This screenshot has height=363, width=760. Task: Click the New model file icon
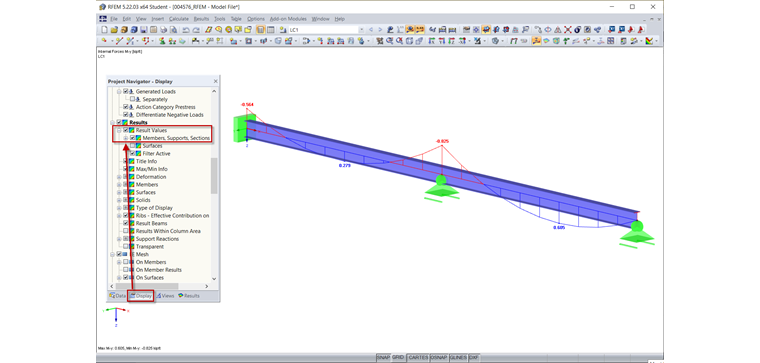[x=104, y=30]
